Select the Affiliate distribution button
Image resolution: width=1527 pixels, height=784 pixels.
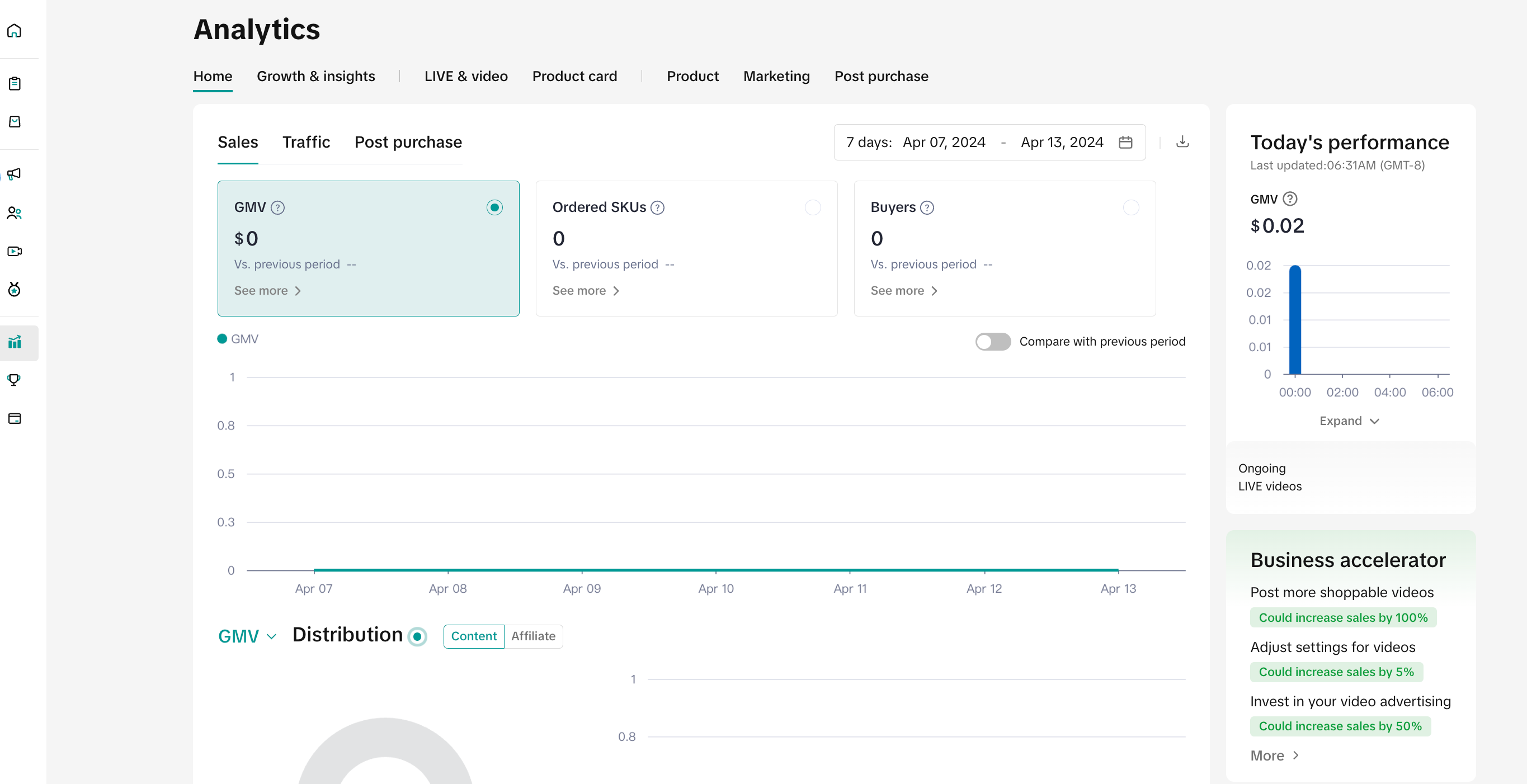click(533, 636)
